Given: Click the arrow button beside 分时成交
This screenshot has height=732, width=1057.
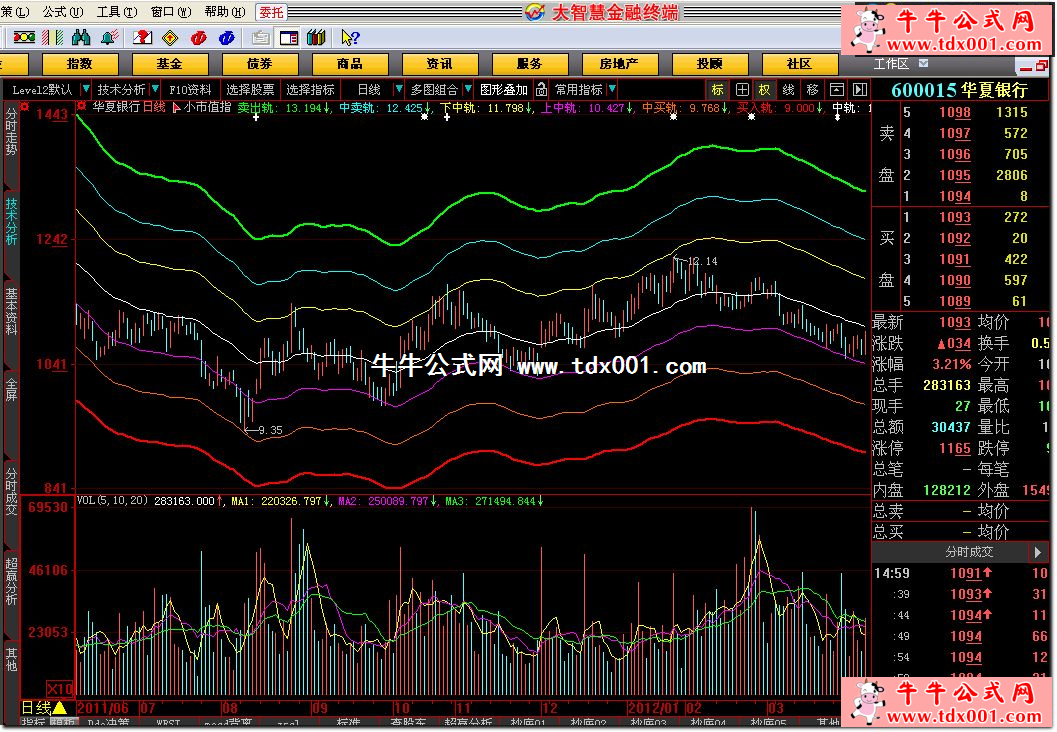Looking at the screenshot, I should click(1037, 552).
